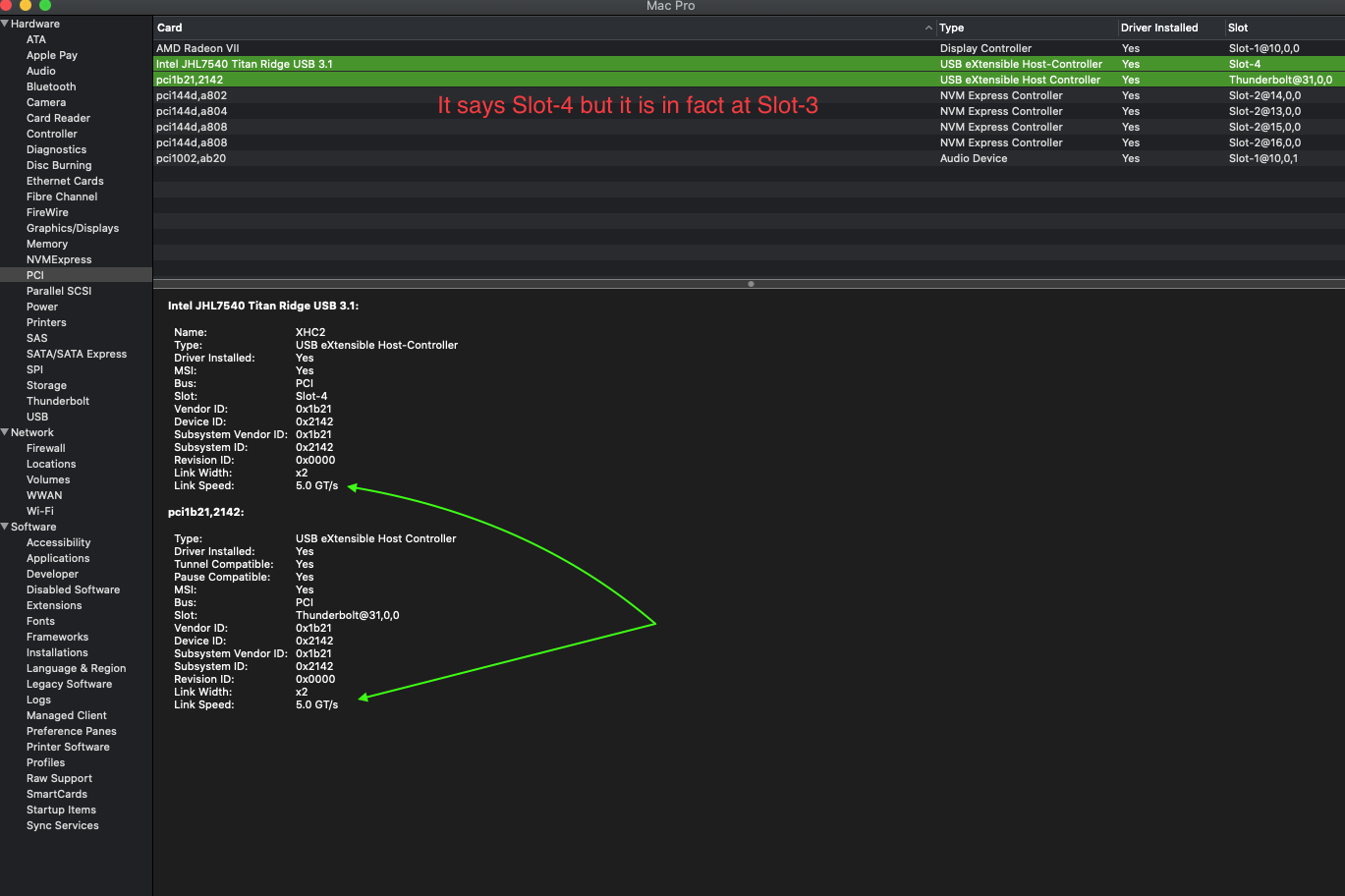The height and width of the screenshot is (896, 1345).
Task: Open Disc Burning in the sidebar
Action: click(59, 165)
